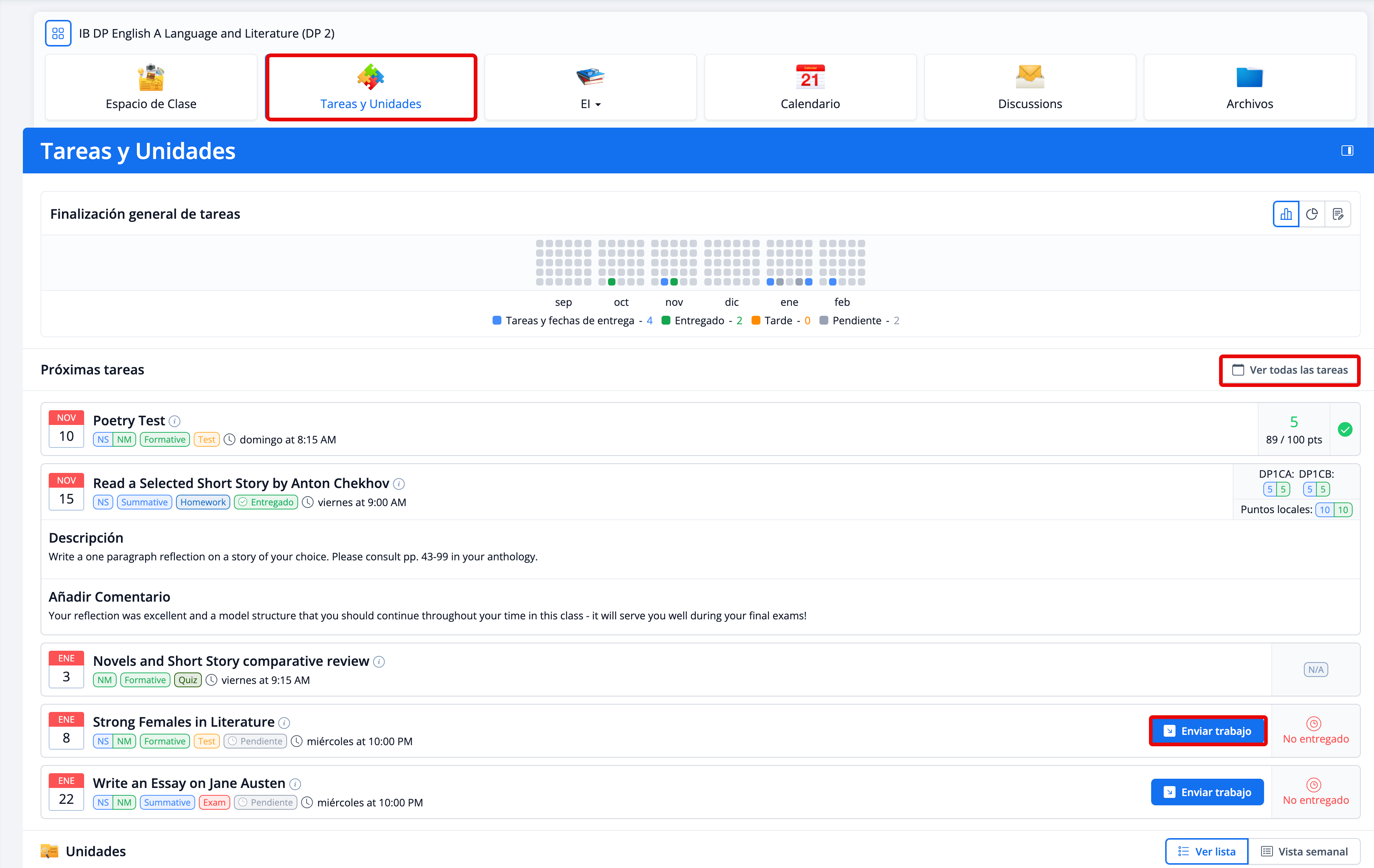Click the info icon next to Poetry Test
This screenshot has height=868, width=1374.
175,421
